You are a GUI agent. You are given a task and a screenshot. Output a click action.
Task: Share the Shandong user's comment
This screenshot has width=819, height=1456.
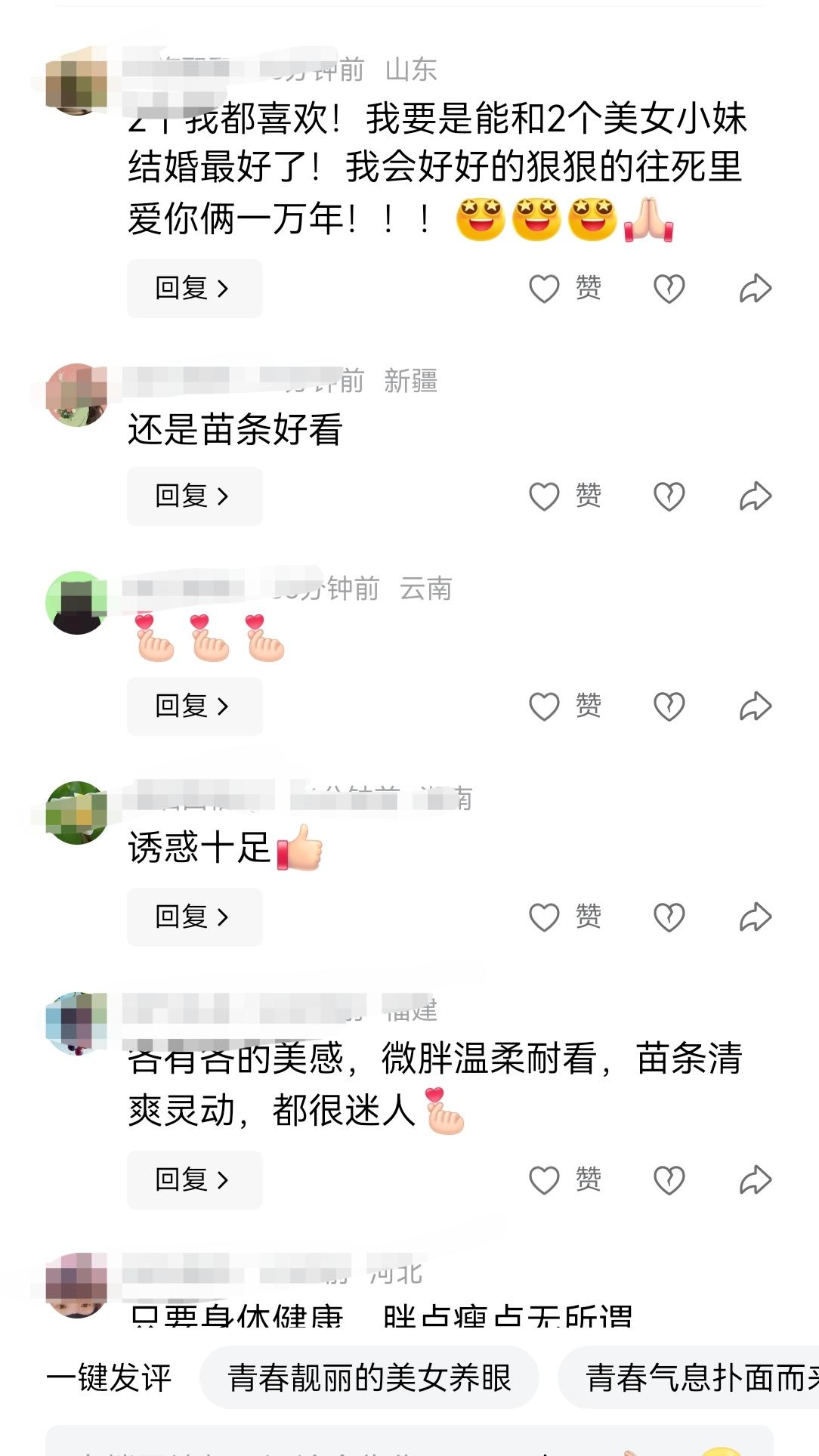pyautogui.click(x=756, y=289)
